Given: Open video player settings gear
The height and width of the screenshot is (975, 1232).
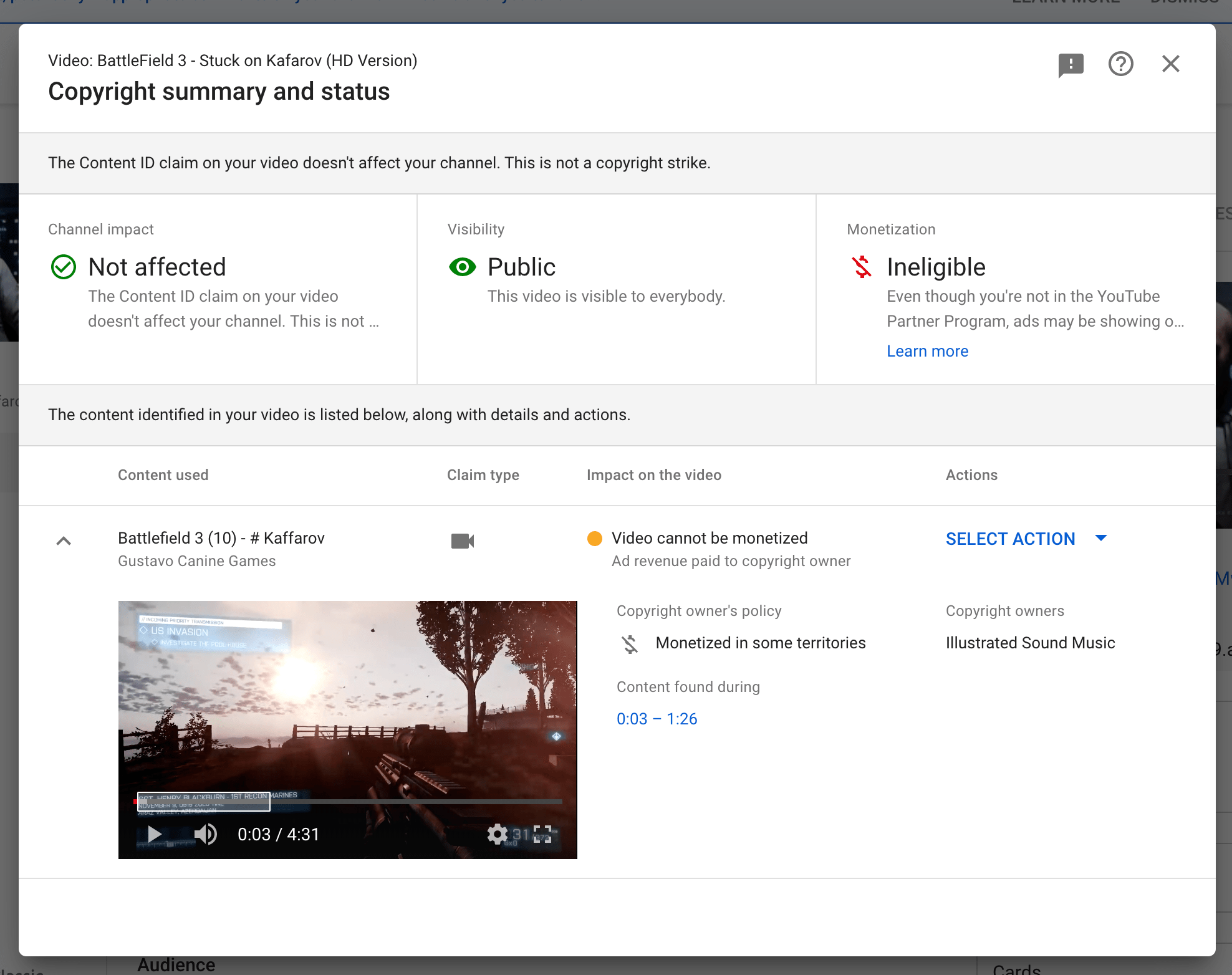Looking at the screenshot, I should [x=497, y=834].
